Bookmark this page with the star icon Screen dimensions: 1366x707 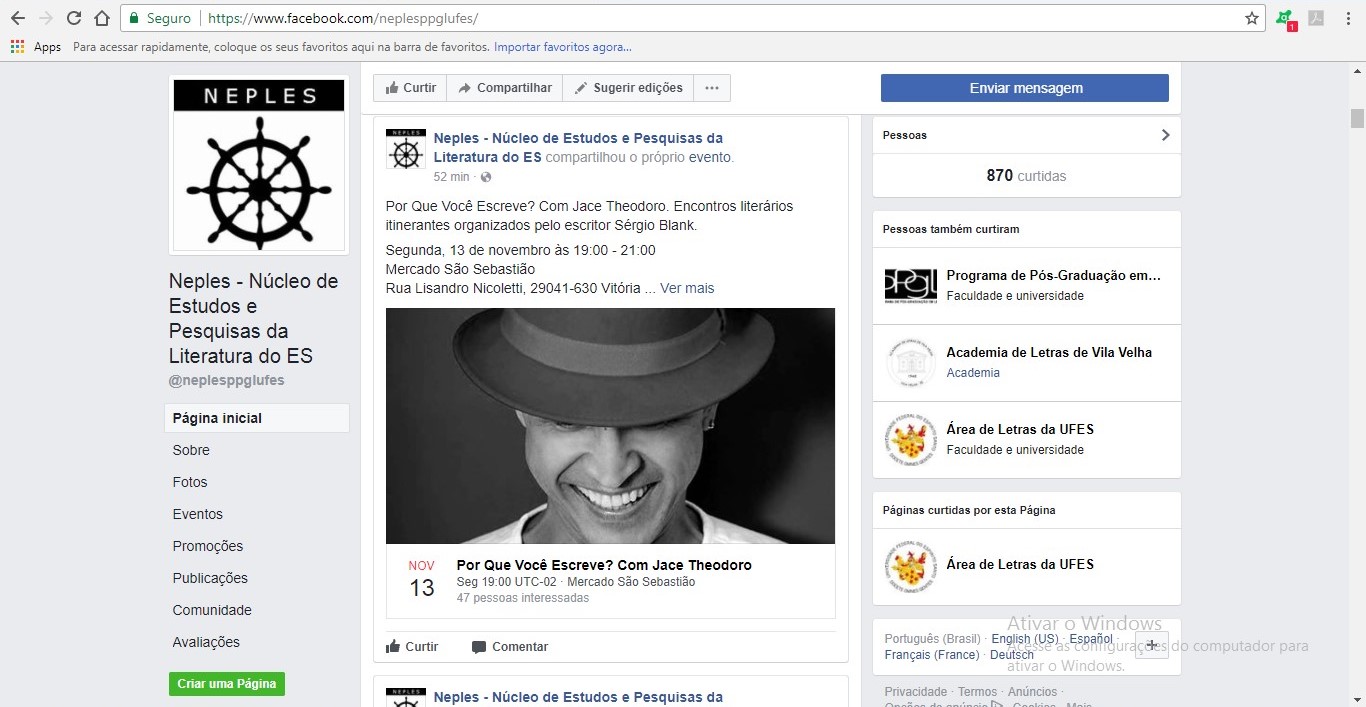point(1251,18)
